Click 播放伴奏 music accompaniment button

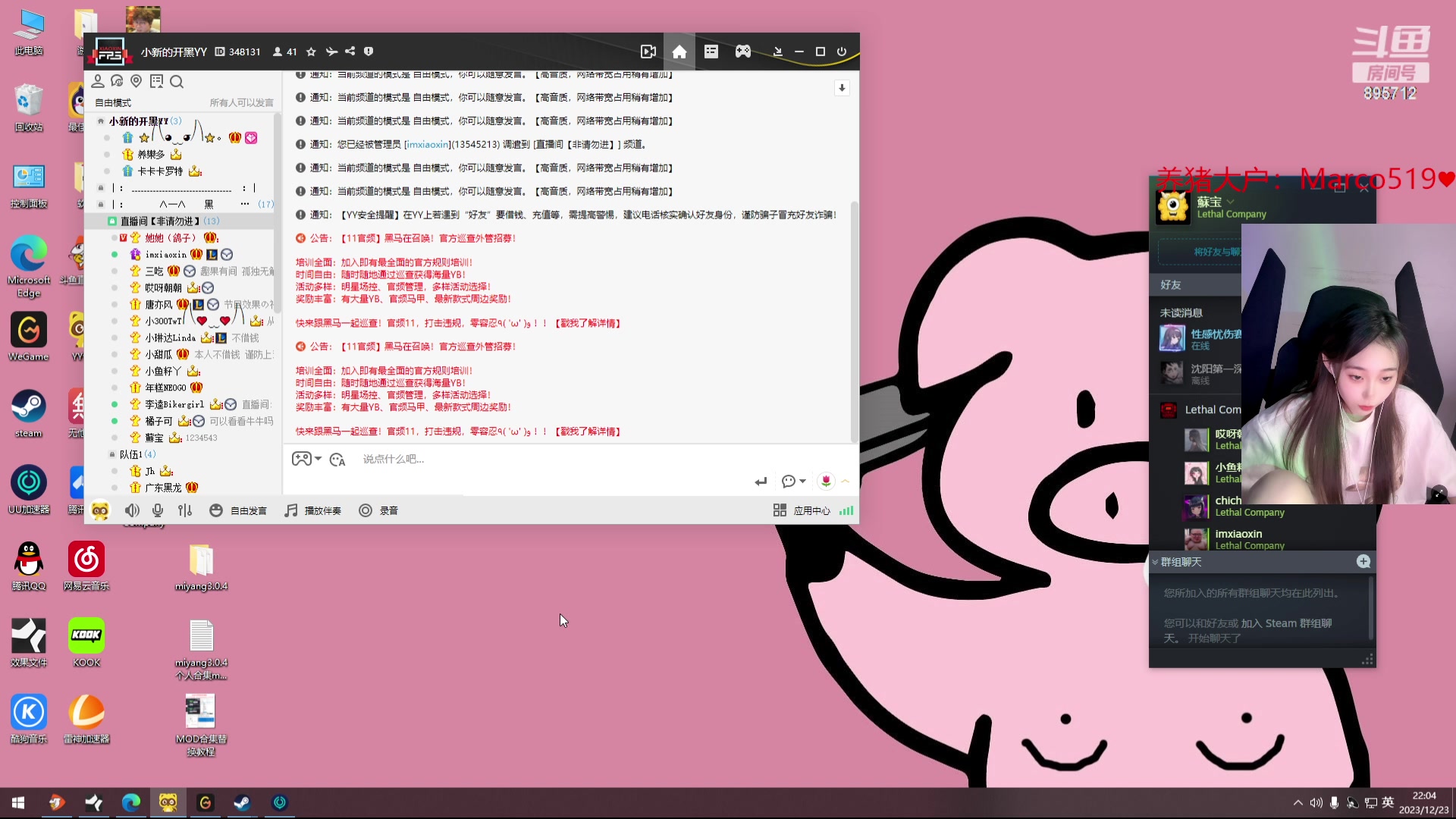[313, 510]
